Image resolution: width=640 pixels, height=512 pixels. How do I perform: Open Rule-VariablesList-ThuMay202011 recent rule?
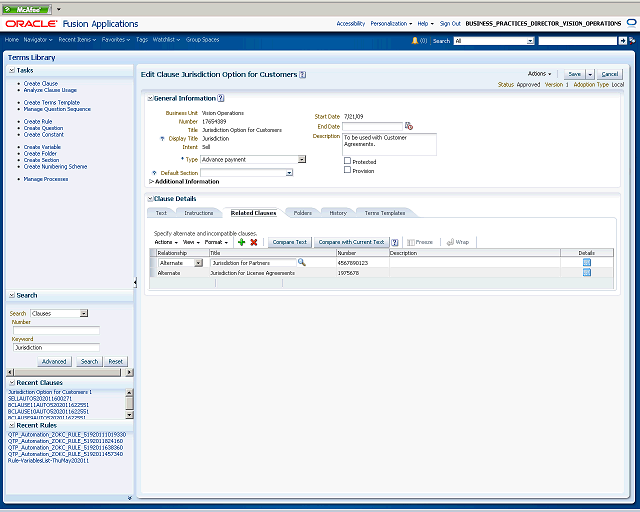(x=48, y=461)
